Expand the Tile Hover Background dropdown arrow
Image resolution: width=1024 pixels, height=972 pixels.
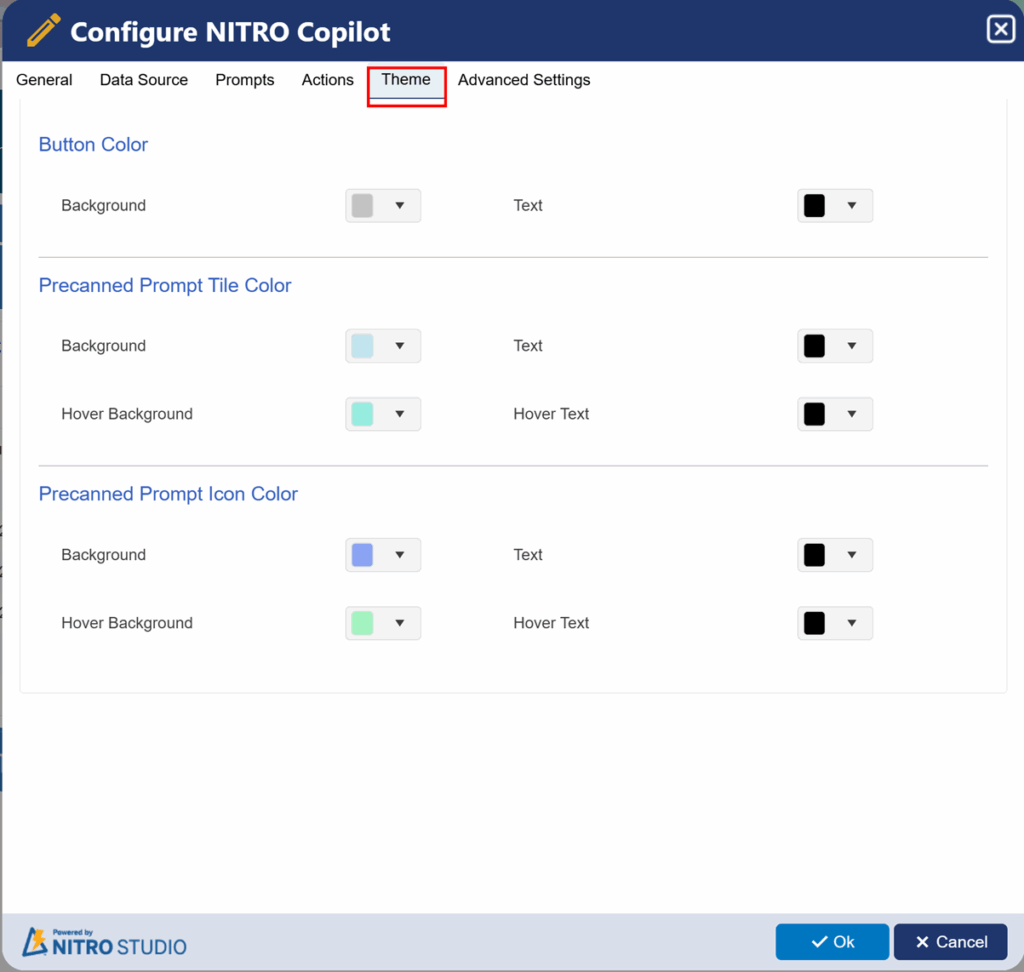point(400,414)
